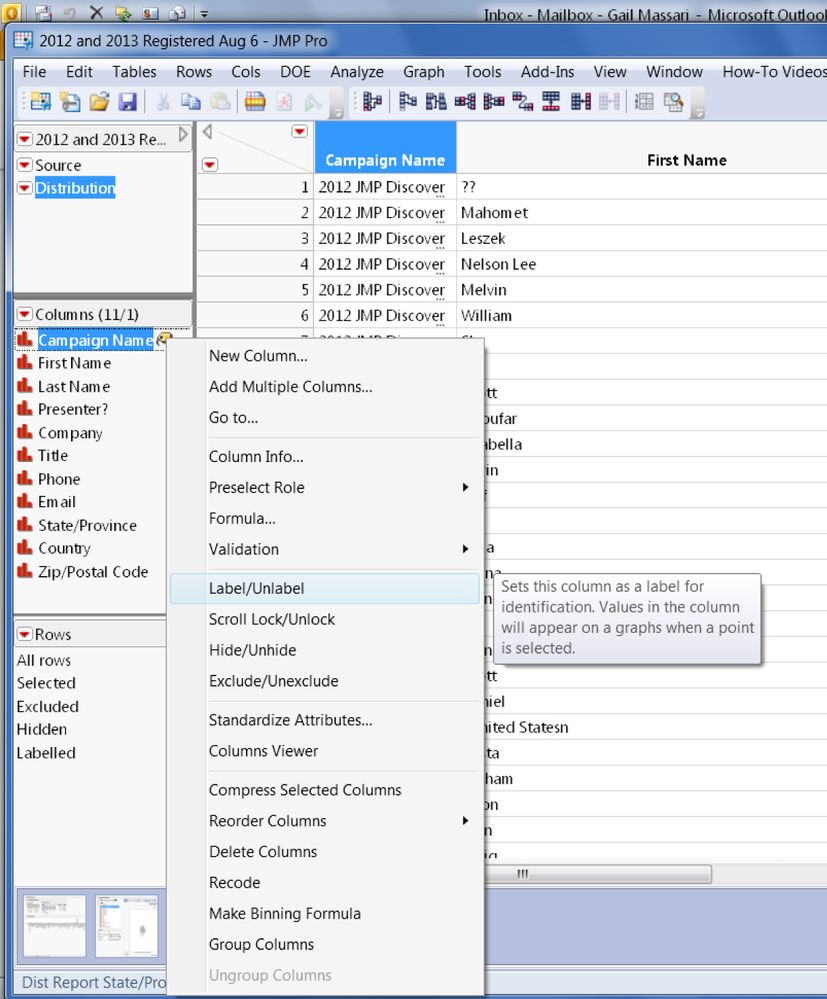Expand the Reorder Columns submenu
This screenshot has height=999, width=827.
[x=465, y=821]
